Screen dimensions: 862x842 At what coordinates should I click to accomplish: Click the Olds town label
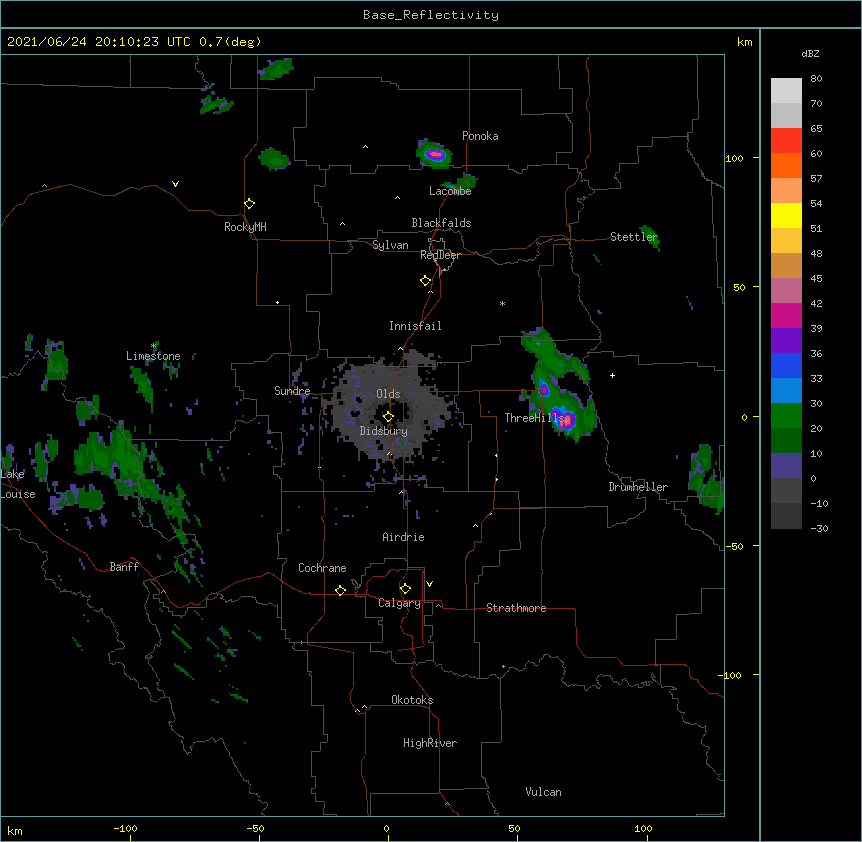[x=388, y=394]
